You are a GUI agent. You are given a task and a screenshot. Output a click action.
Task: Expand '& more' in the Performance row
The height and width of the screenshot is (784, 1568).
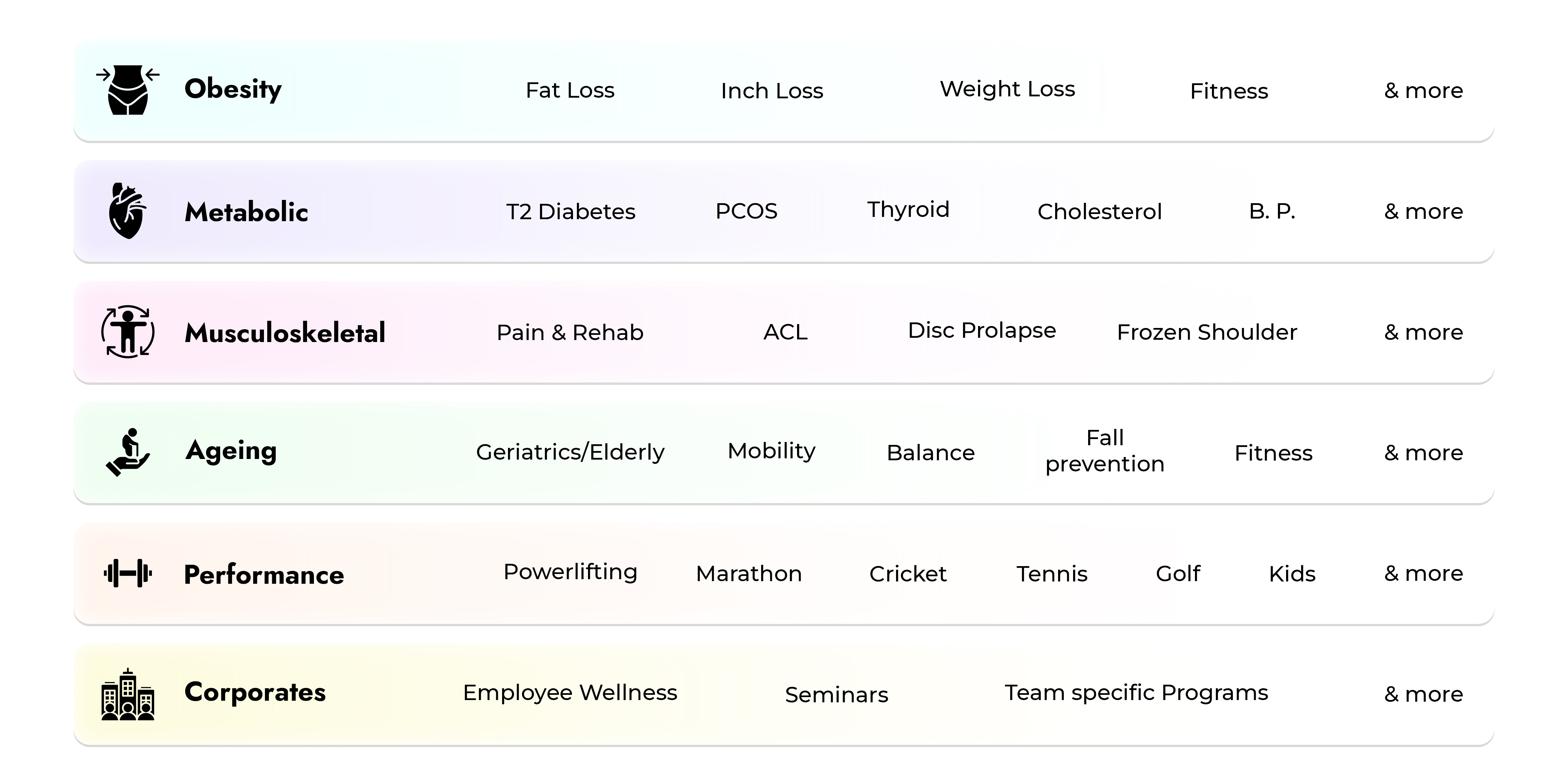point(1423,573)
